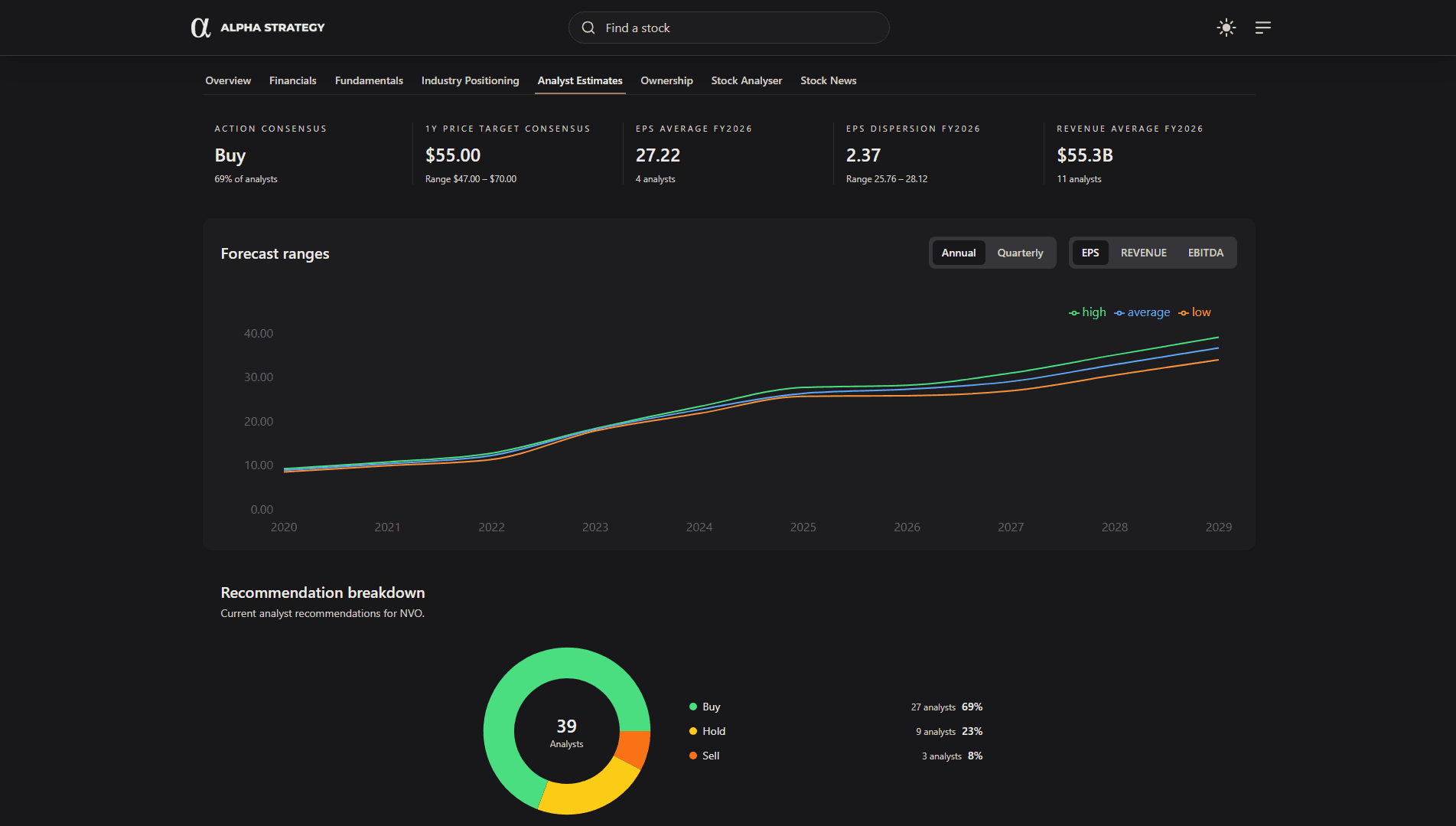The height and width of the screenshot is (826, 1456).
Task: Enable the Annual forecast option
Action: [x=958, y=252]
